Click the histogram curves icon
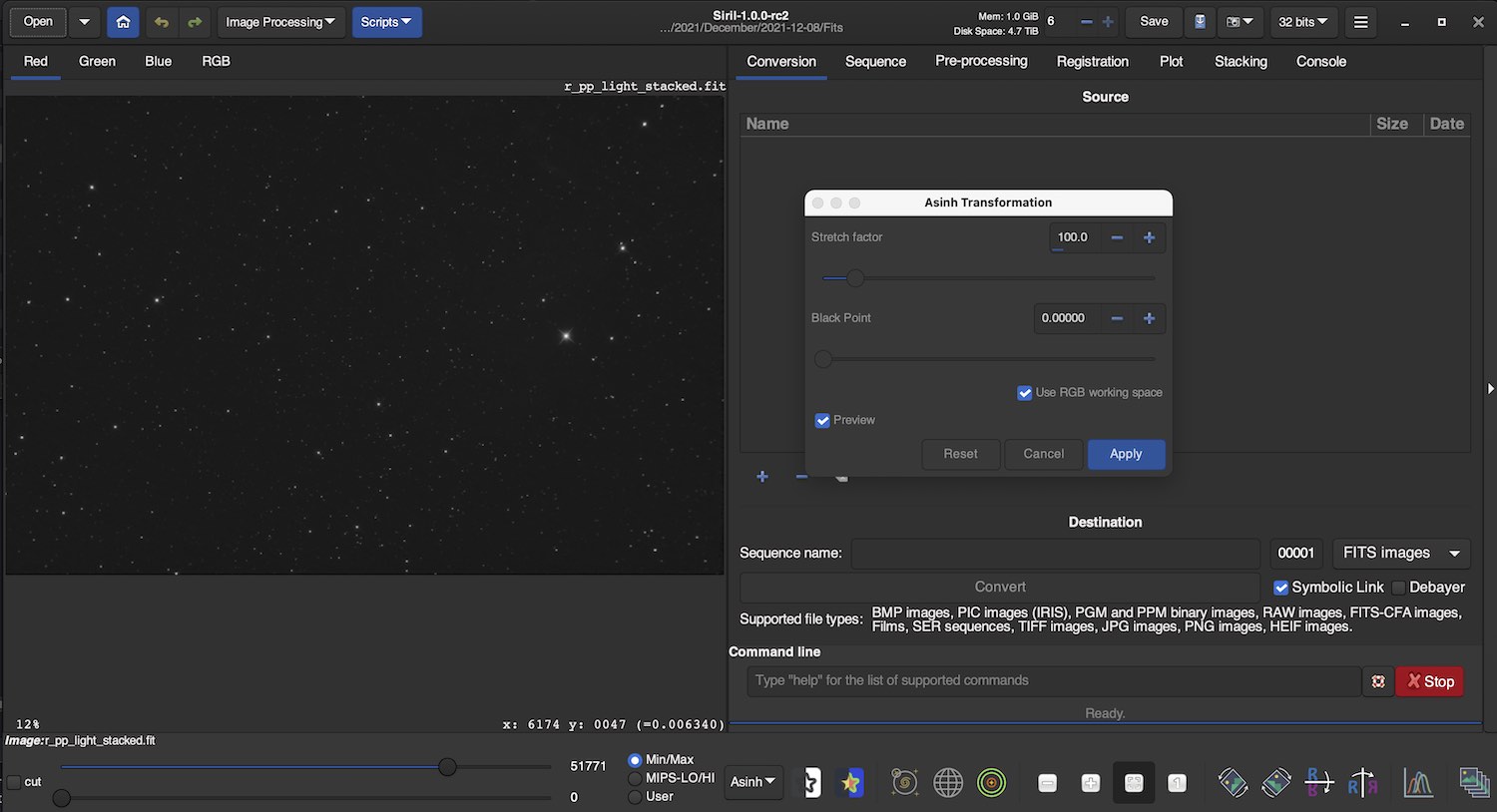Screen dimensions: 1497x812 [x=1418, y=783]
